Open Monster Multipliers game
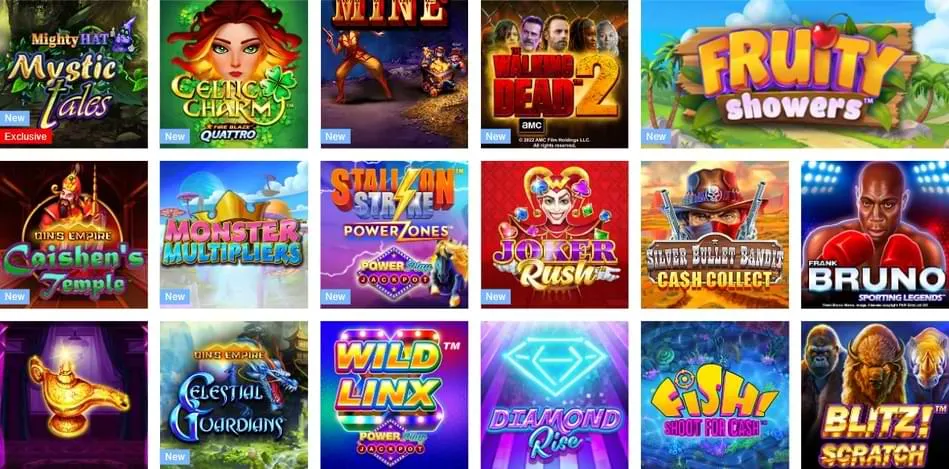The image size is (949, 469). [x=234, y=235]
